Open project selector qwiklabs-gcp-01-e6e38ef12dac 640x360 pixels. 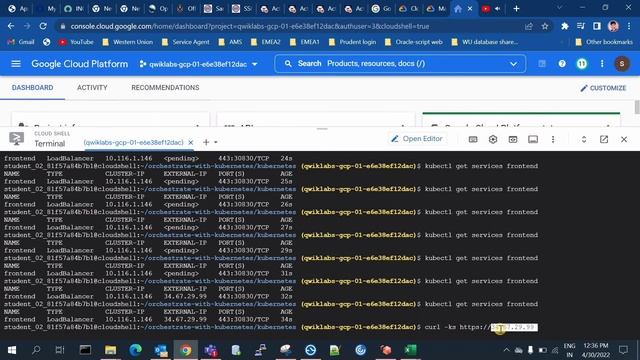pyautogui.click(x=199, y=64)
